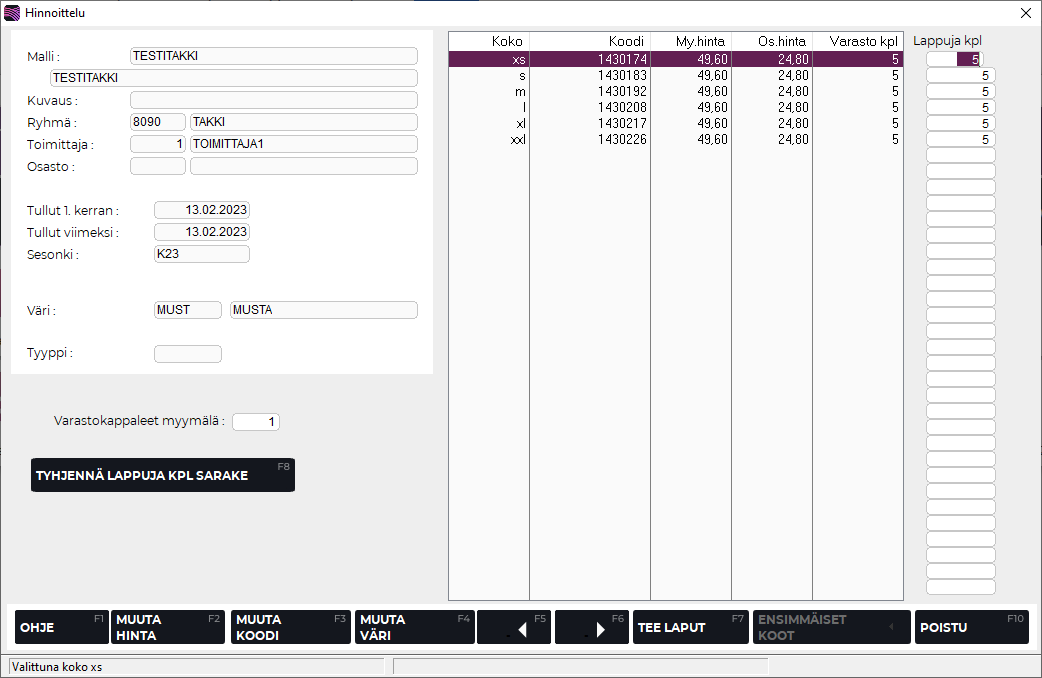The height and width of the screenshot is (678, 1042).
Task: Click MUUTA HINTA button
Action: click(x=167, y=627)
